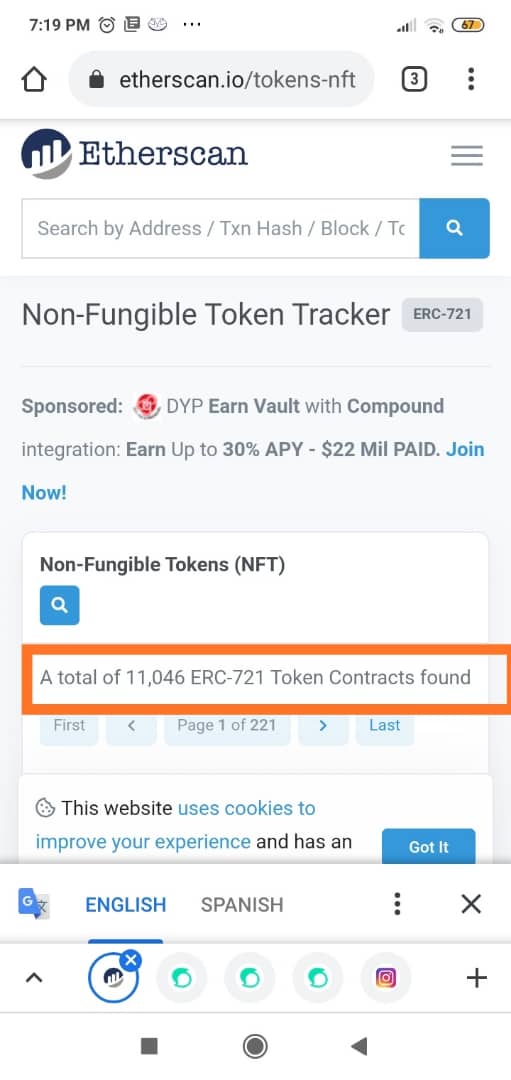Tap the browser home icon

34,80
